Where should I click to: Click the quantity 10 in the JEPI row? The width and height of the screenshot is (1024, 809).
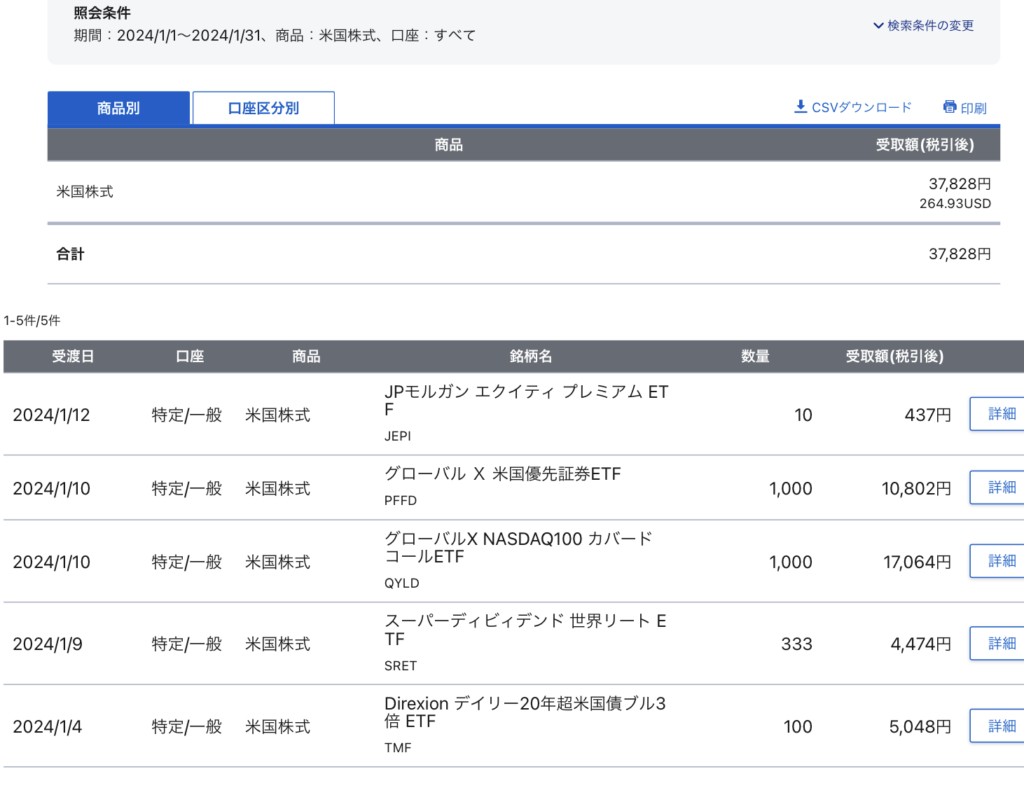point(803,415)
